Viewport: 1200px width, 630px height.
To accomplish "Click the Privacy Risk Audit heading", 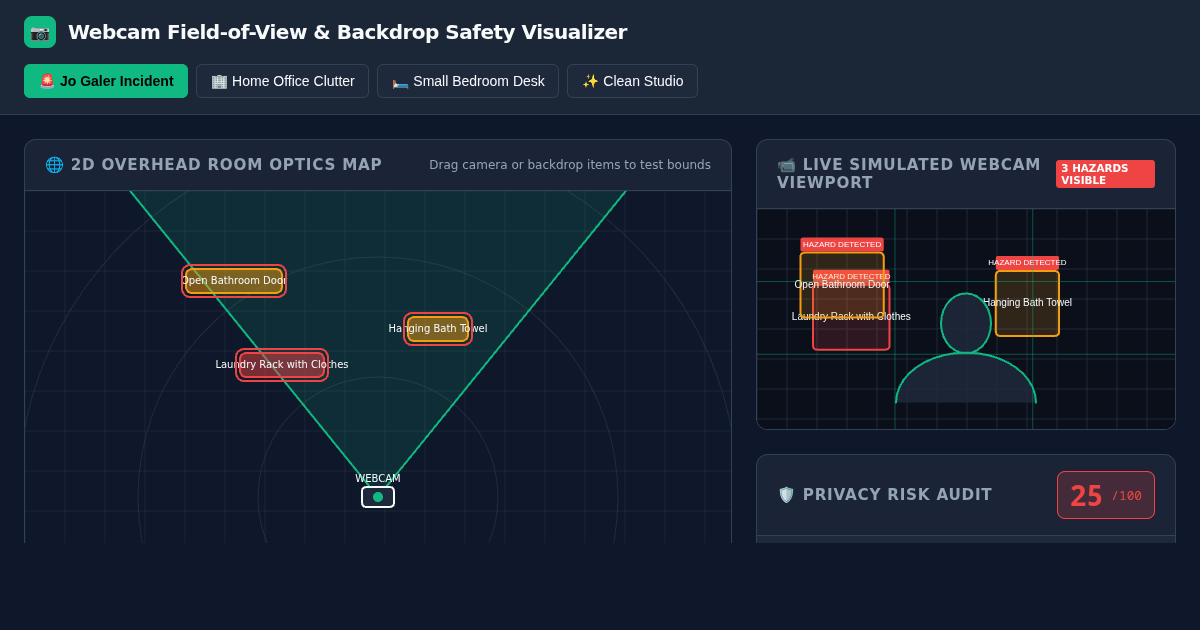I will click(x=897, y=495).
